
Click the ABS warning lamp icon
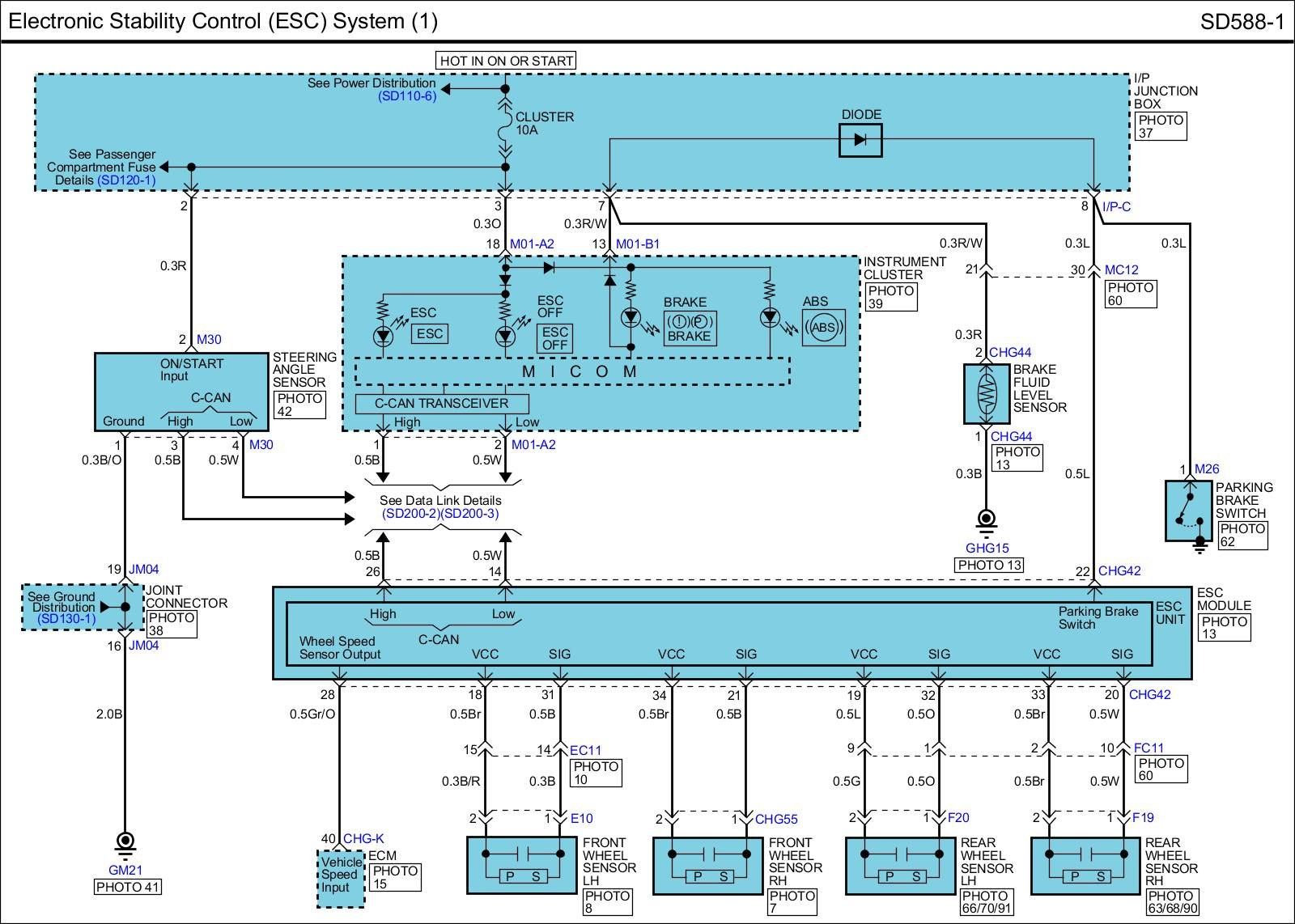coord(823,328)
